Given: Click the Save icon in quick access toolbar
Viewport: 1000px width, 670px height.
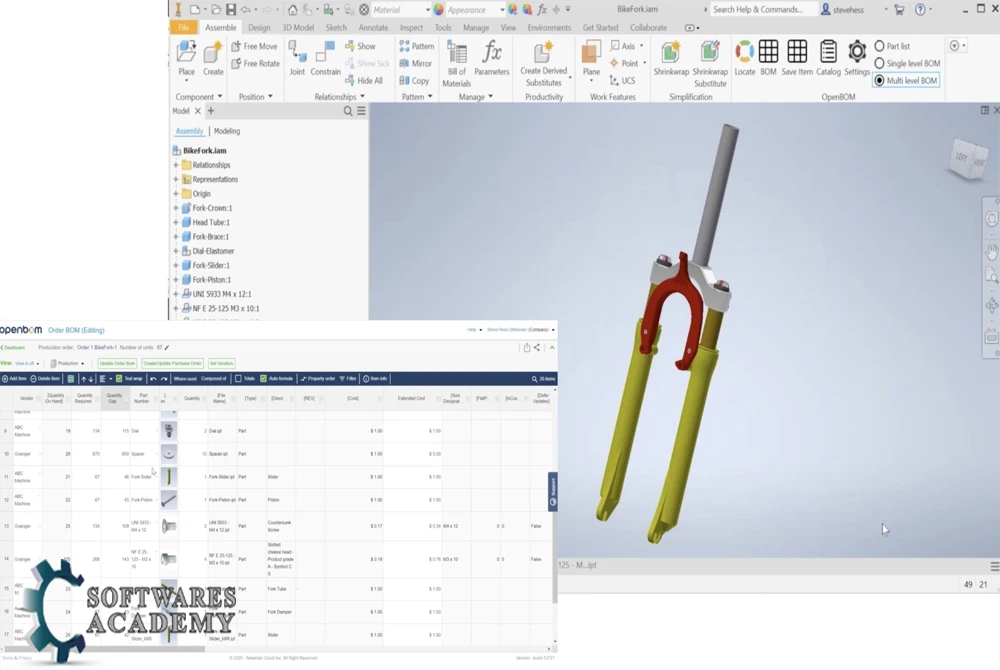Looking at the screenshot, I should [x=231, y=9].
